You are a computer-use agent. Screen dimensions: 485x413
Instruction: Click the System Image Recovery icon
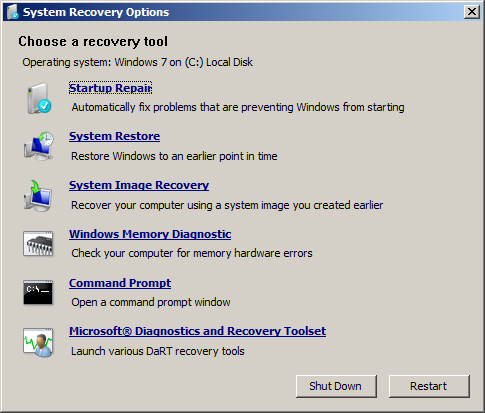point(38,196)
